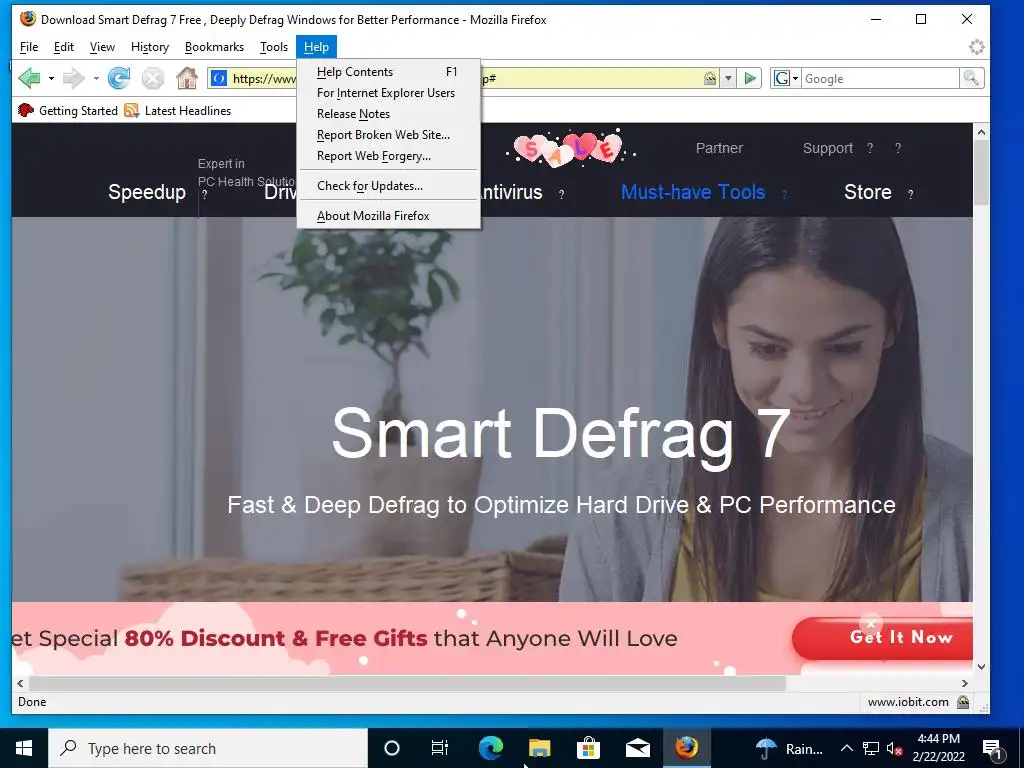
Task: Select Help Contents menu entry
Action: [389, 72]
